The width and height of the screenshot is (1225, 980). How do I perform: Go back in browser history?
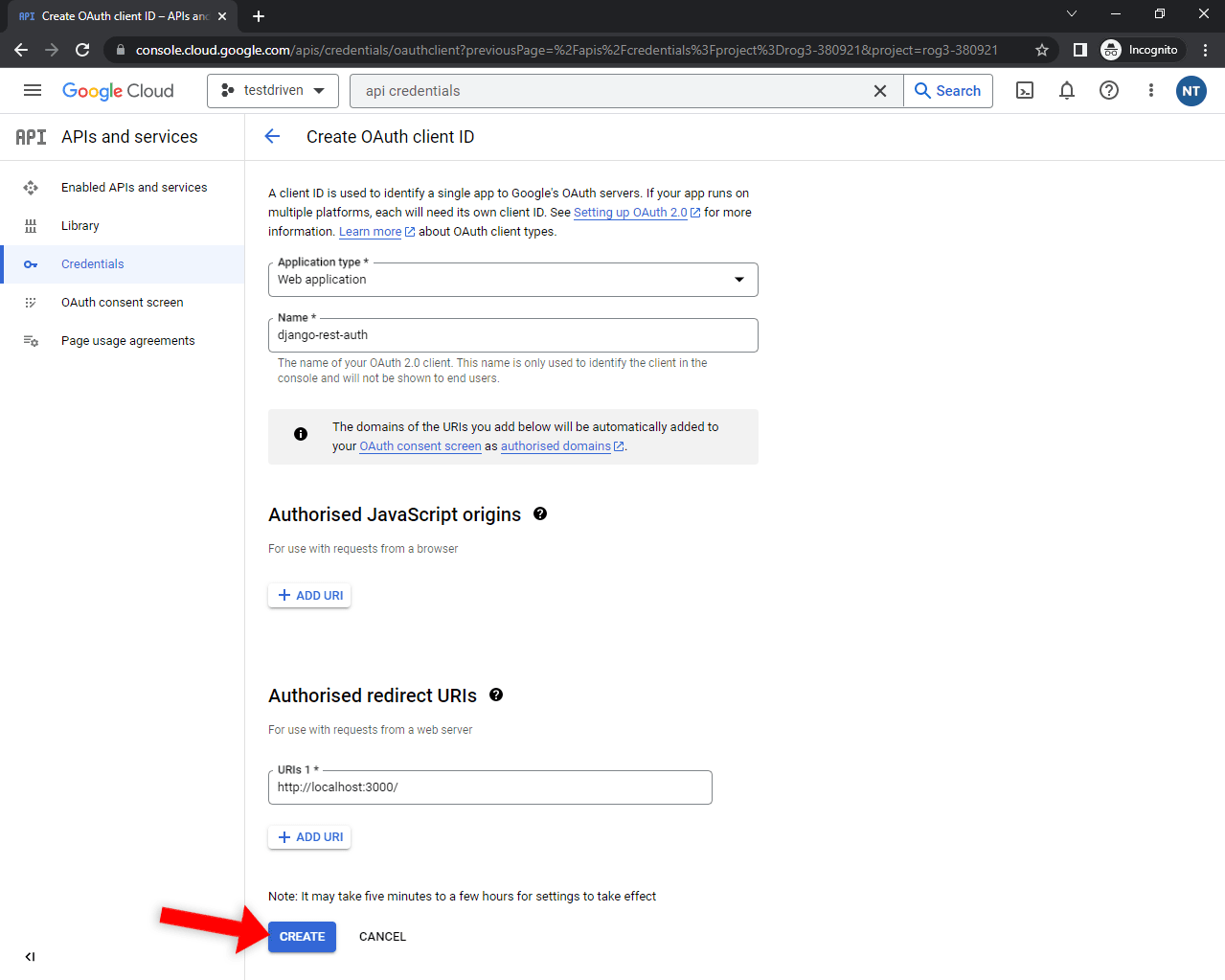pyautogui.click(x=21, y=50)
